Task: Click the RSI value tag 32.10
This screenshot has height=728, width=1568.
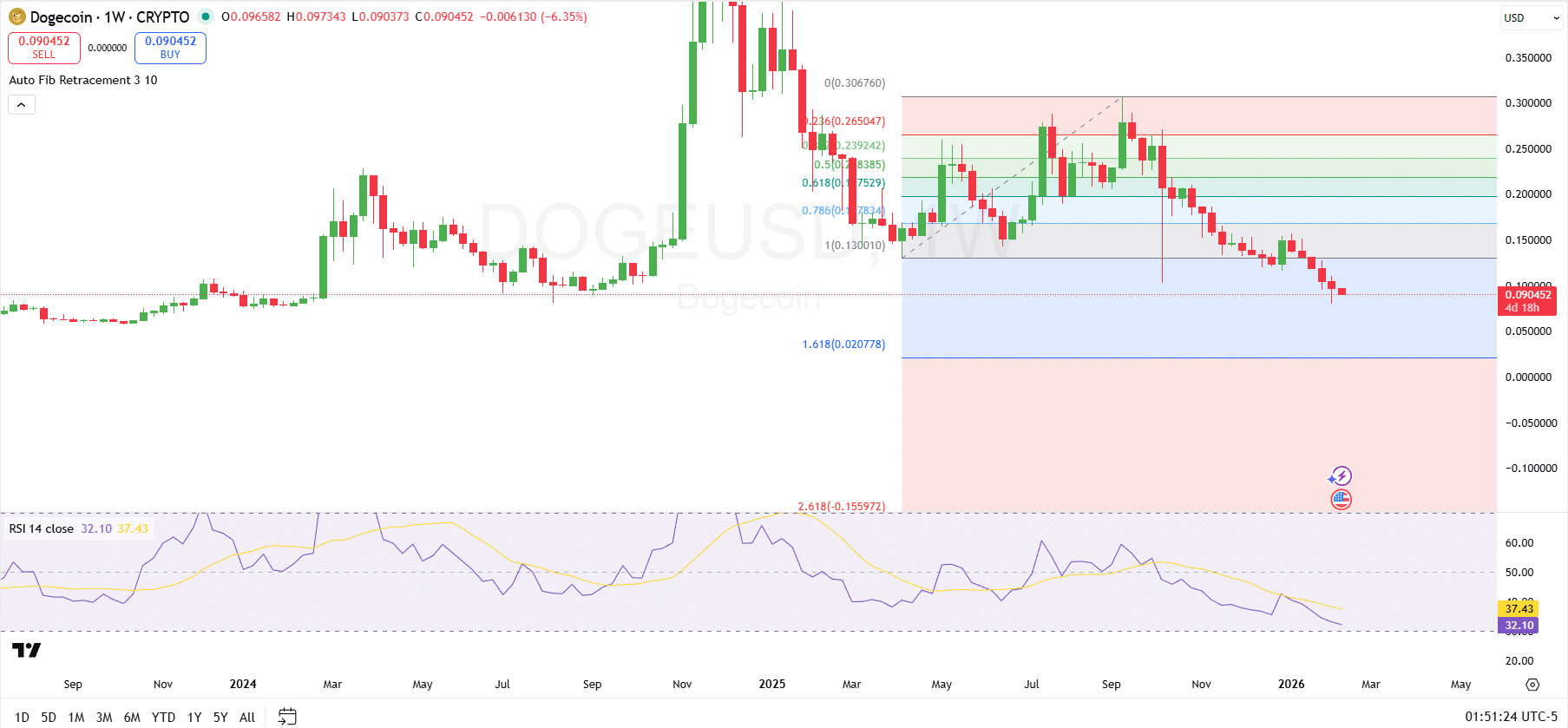Action: [1519, 626]
